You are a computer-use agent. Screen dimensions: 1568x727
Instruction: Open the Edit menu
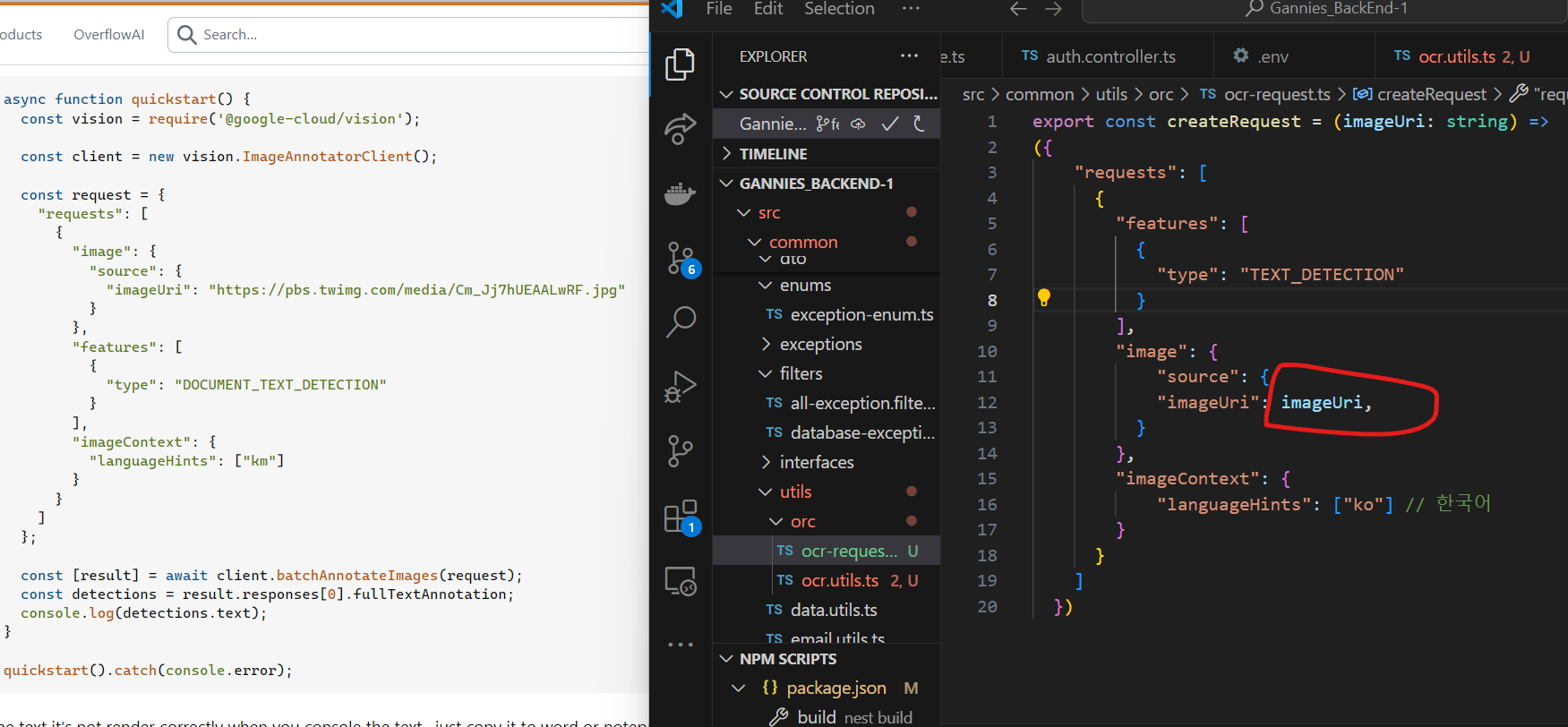pyautogui.click(x=768, y=9)
